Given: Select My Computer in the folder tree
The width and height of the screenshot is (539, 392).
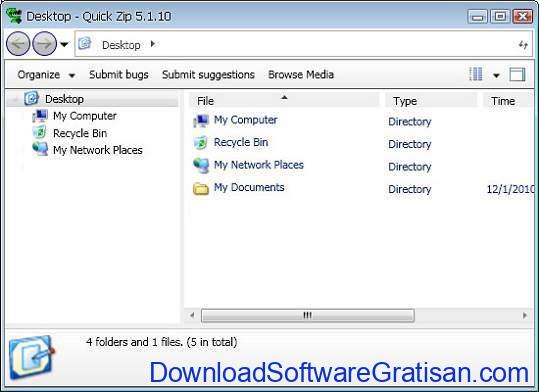Looking at the screenshot, I should tap(85, 116).
